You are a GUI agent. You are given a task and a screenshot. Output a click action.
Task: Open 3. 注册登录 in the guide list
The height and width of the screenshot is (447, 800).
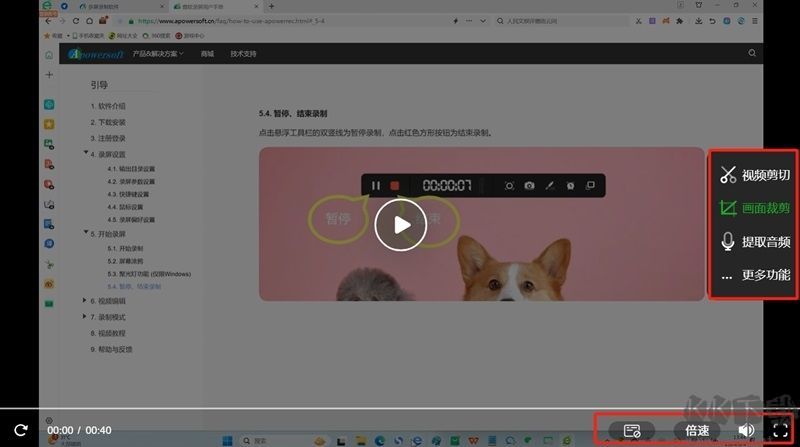pos(108,138)
